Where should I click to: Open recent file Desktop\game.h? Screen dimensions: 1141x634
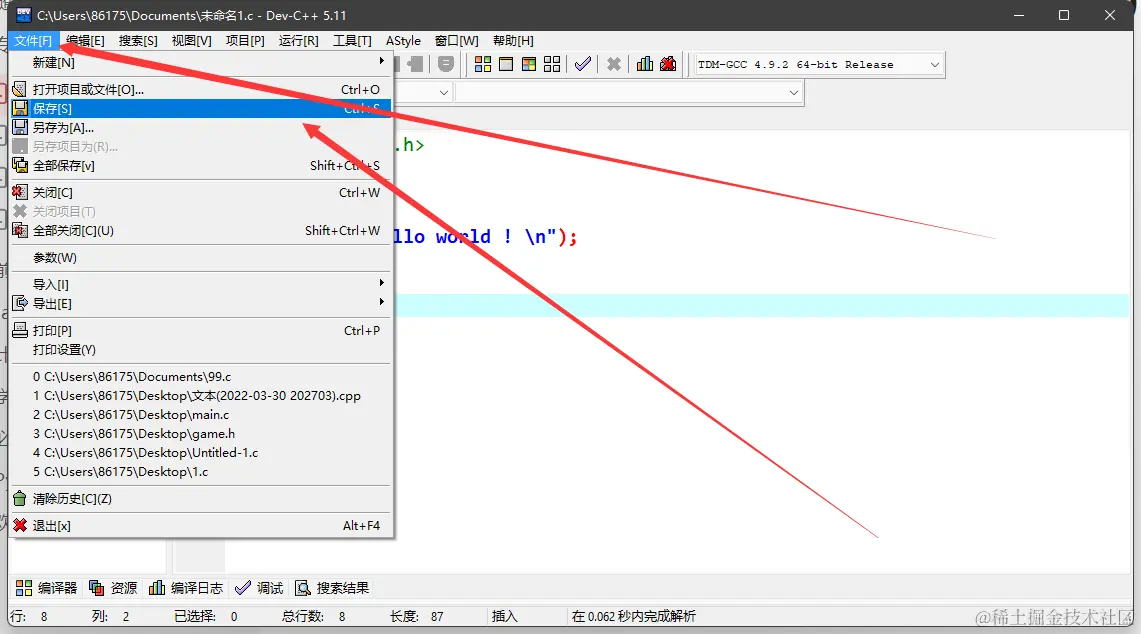click(x=200, y=433)
